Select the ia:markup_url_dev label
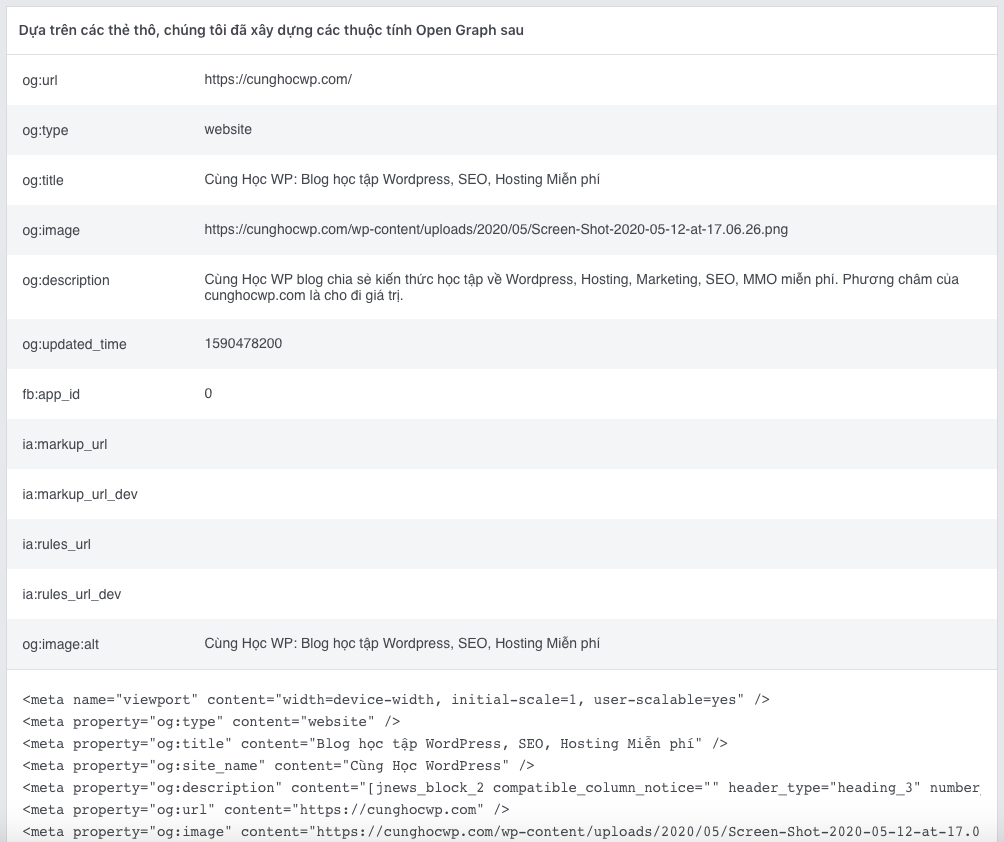Image resolution: width=1004 pixels, height=842 pixels. [80, 494]
